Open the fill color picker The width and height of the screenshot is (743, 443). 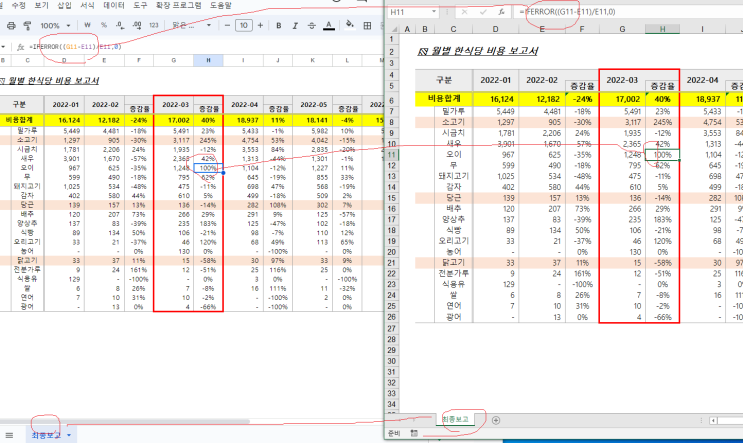pos(350,25)
